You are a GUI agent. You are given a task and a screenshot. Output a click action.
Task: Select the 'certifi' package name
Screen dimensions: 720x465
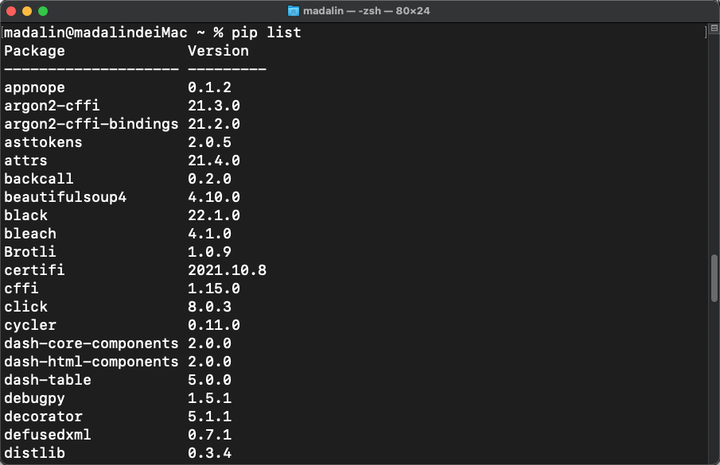(x=34, y=270)
